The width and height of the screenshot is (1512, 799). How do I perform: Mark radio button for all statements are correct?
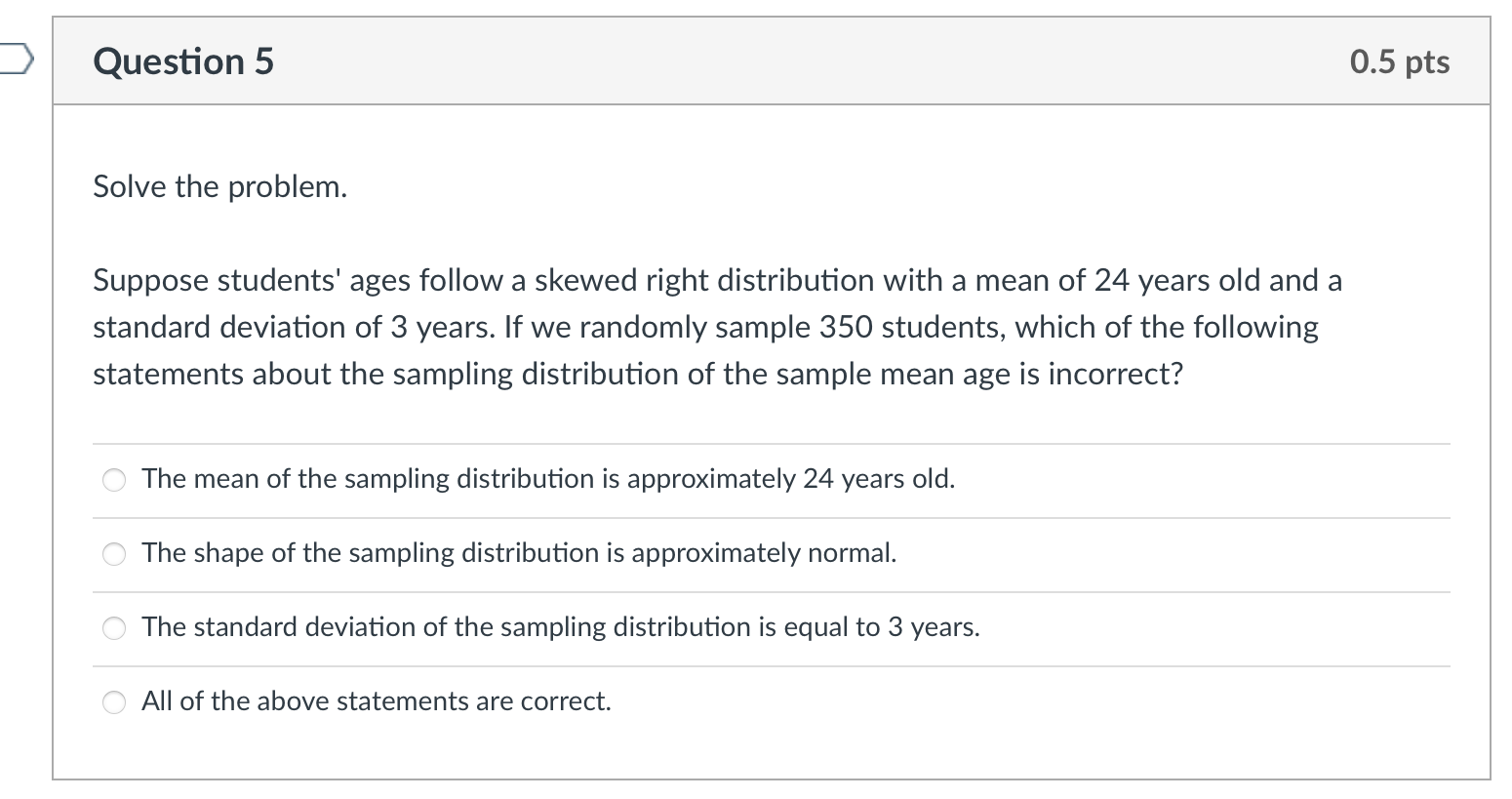point(115,702)
